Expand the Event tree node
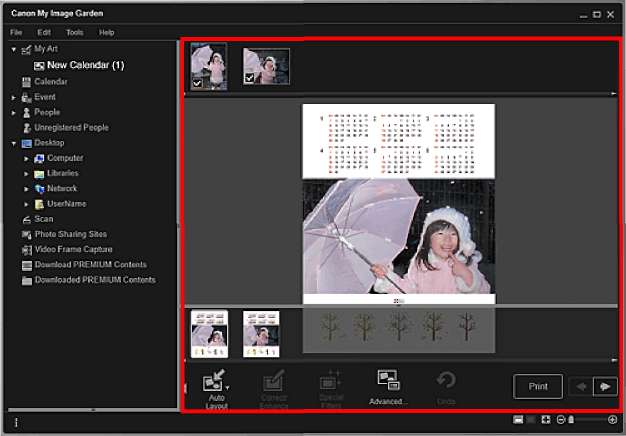Viewport: 626px width, 436px height. pos(14,97)
